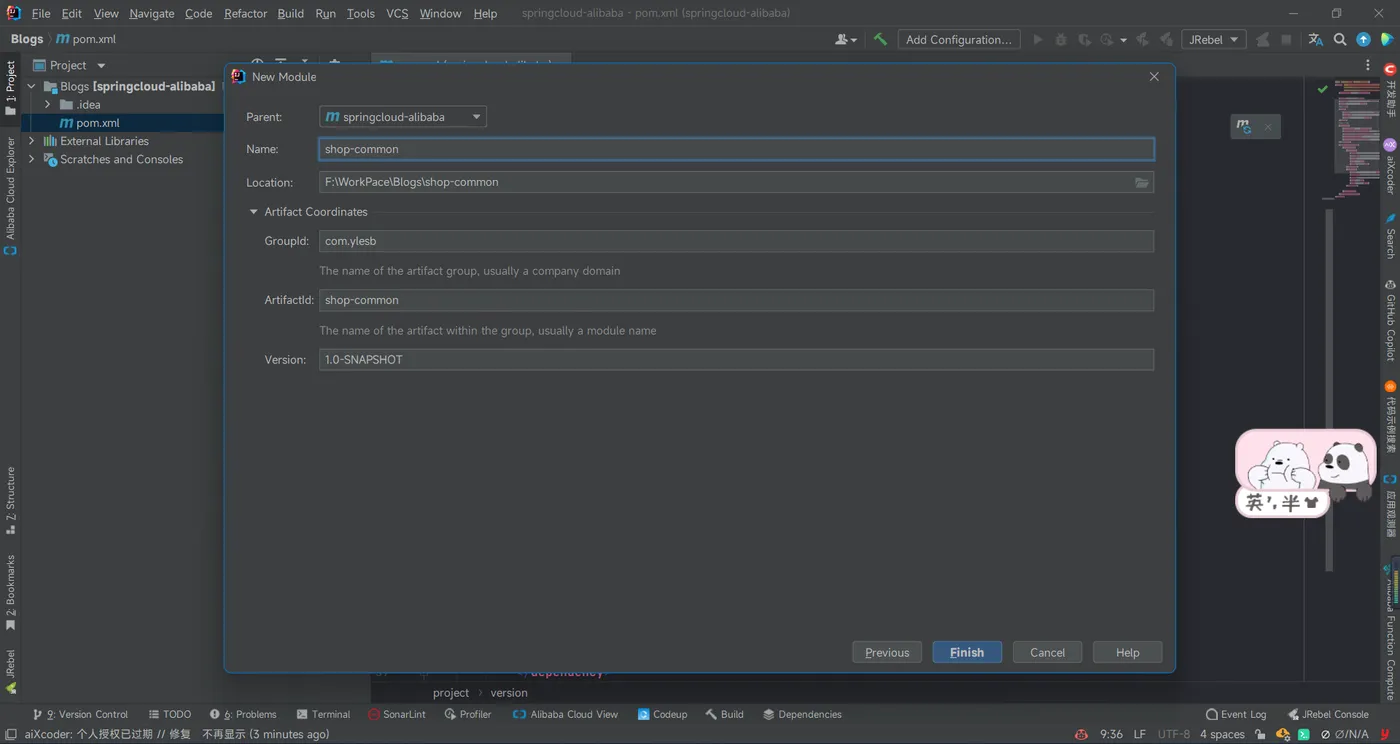Open Alibaba Cloud Explorer side tab
Screen dimensions: 1400x744
(x=11, y=196)
